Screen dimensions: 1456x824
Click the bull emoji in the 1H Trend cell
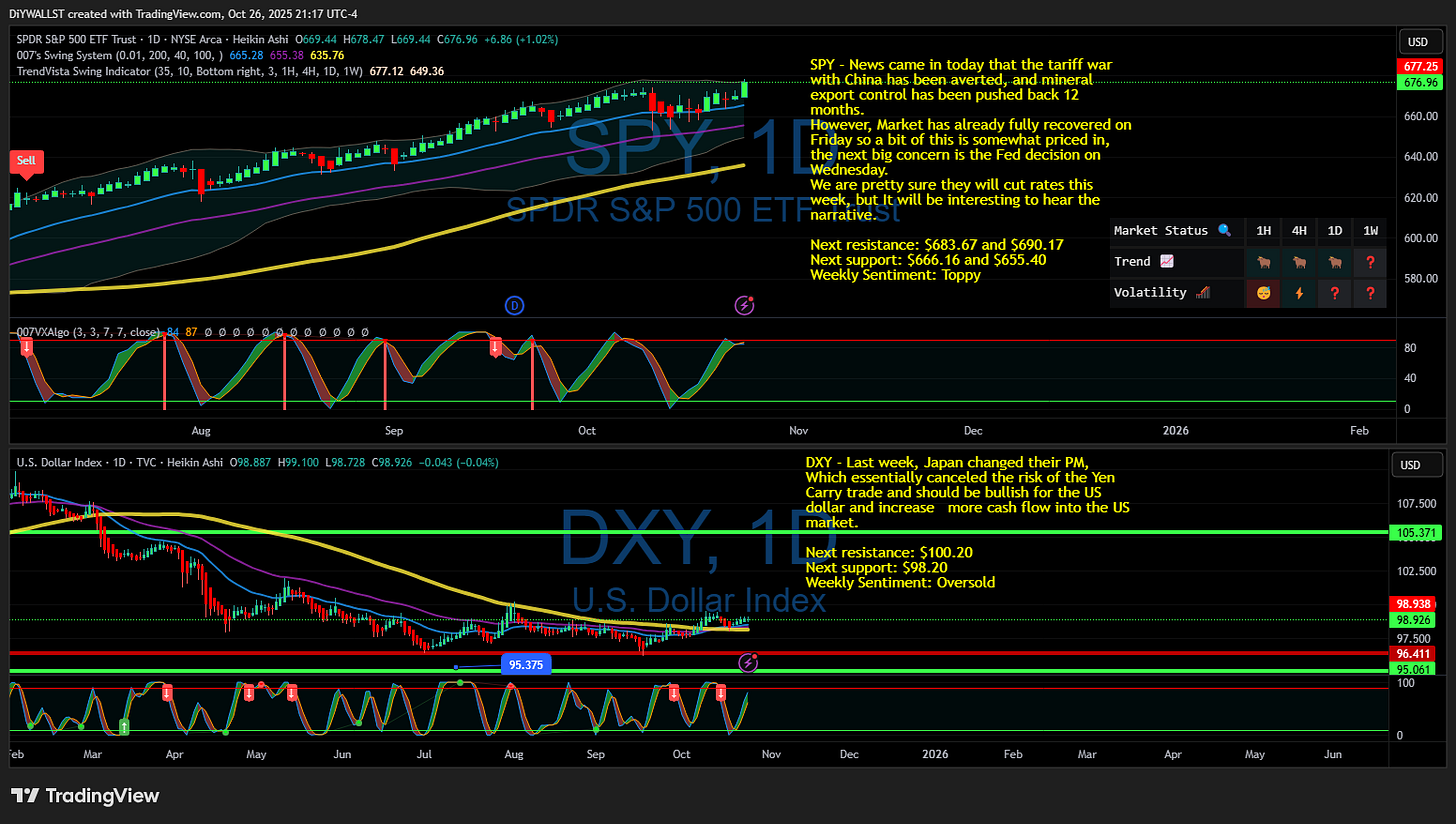point(1263,262)
